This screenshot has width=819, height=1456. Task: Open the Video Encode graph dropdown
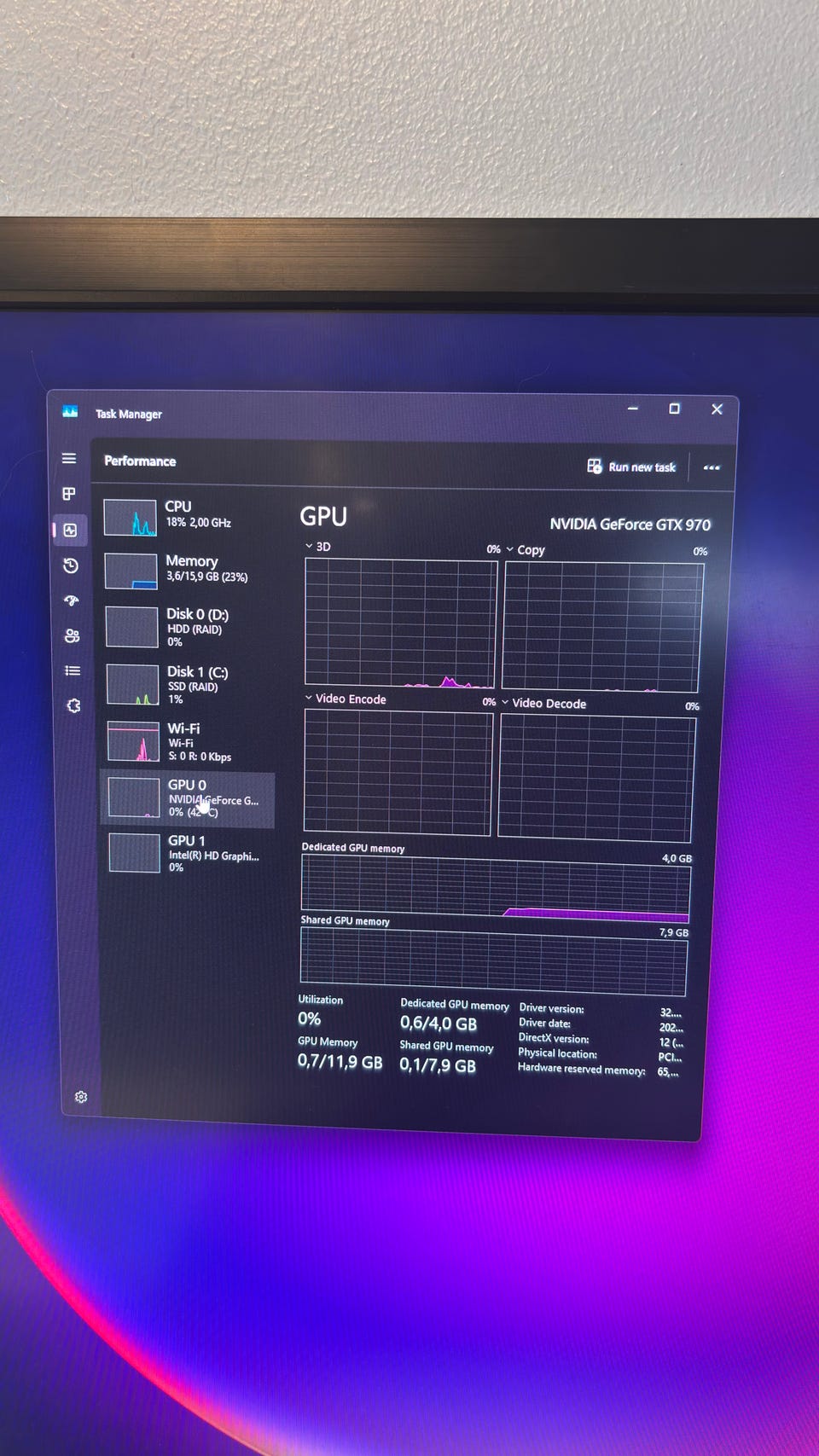(346, 699)
